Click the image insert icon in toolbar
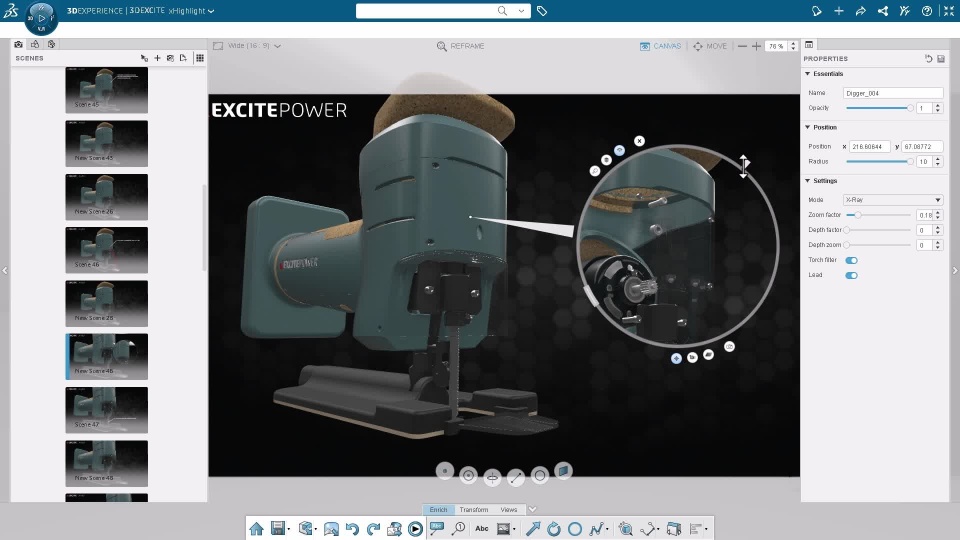 [x=503, y=528]
